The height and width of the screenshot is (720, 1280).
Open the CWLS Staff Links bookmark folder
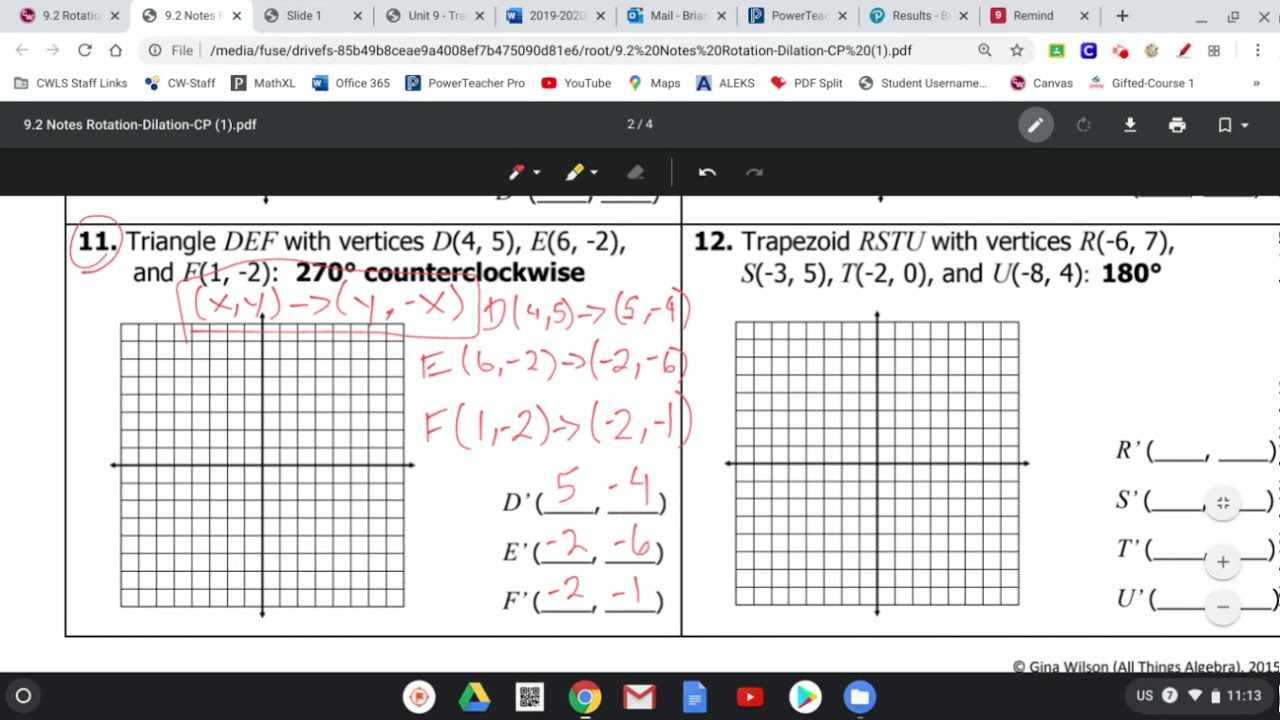point(71,83)
